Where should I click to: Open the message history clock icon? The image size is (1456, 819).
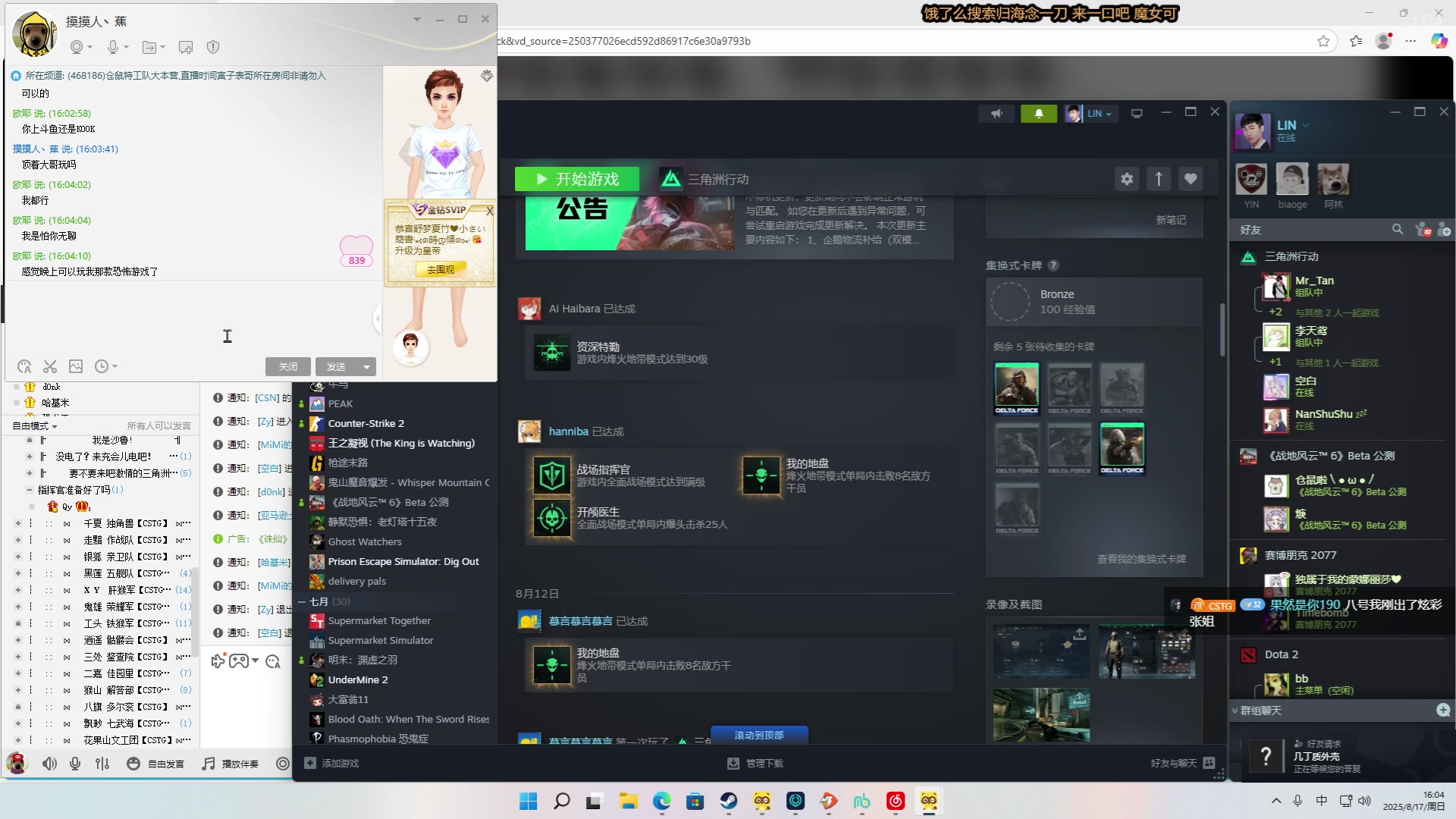pos(102,367)
